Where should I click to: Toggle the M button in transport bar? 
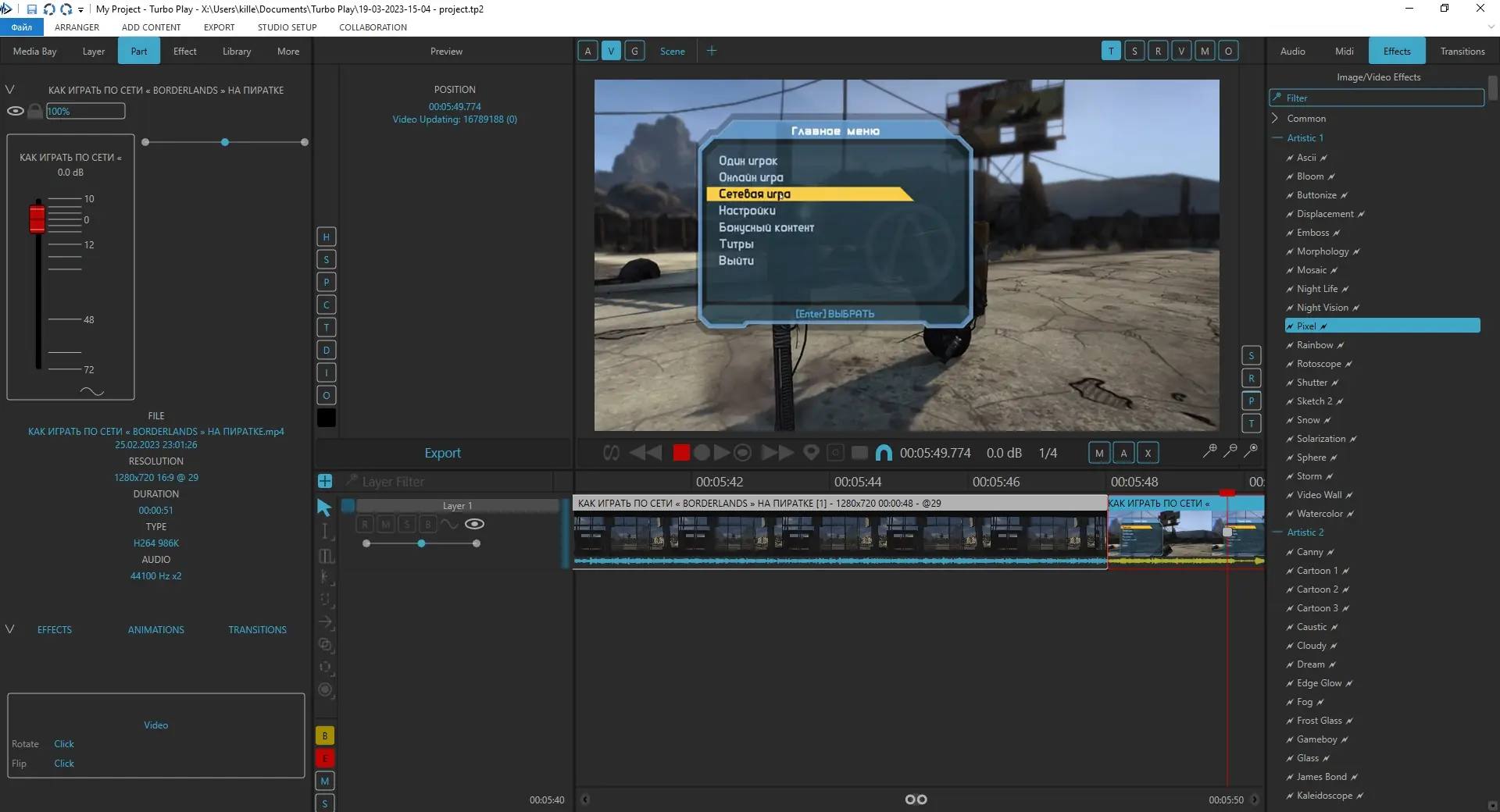[x=1099, y=453]
